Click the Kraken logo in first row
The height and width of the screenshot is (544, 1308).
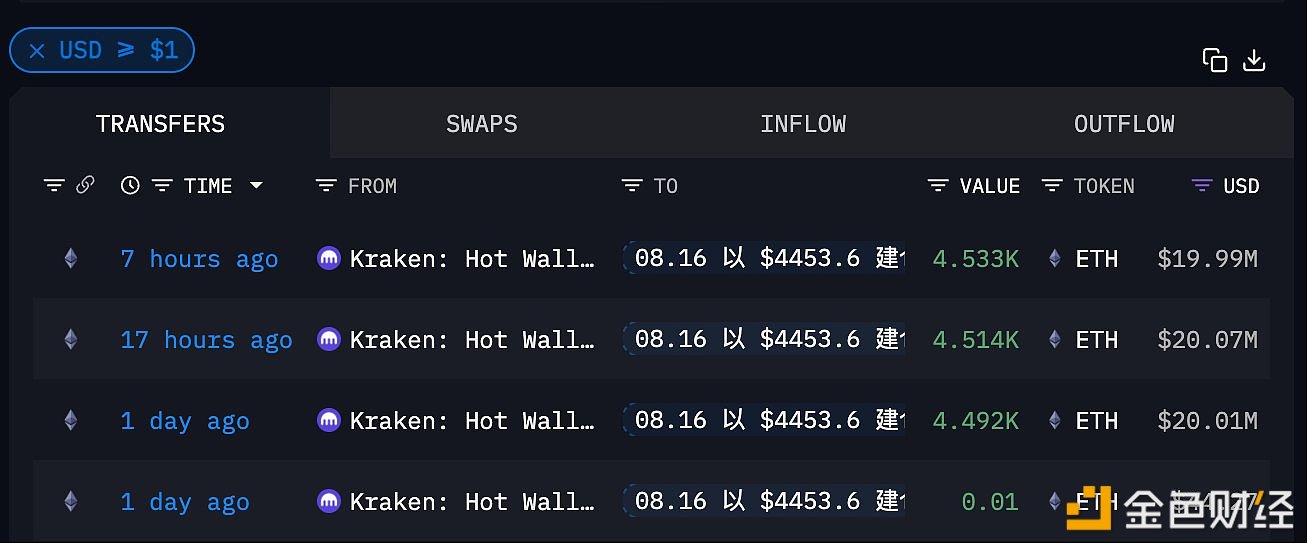pyautogui.click(x=328, y=259)
